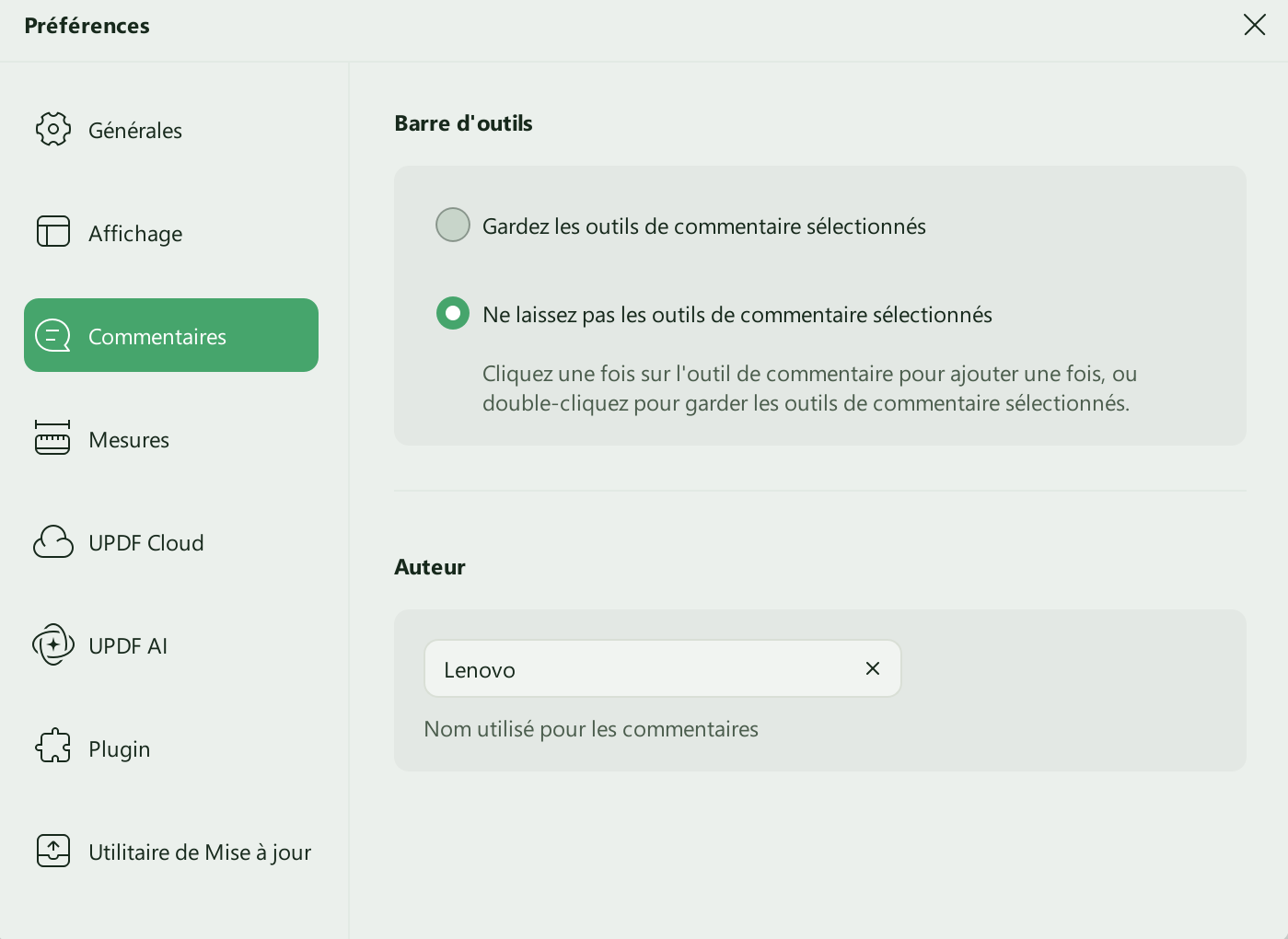
Task: Open the UPDF Cloud preferences section
Action: 171,542
